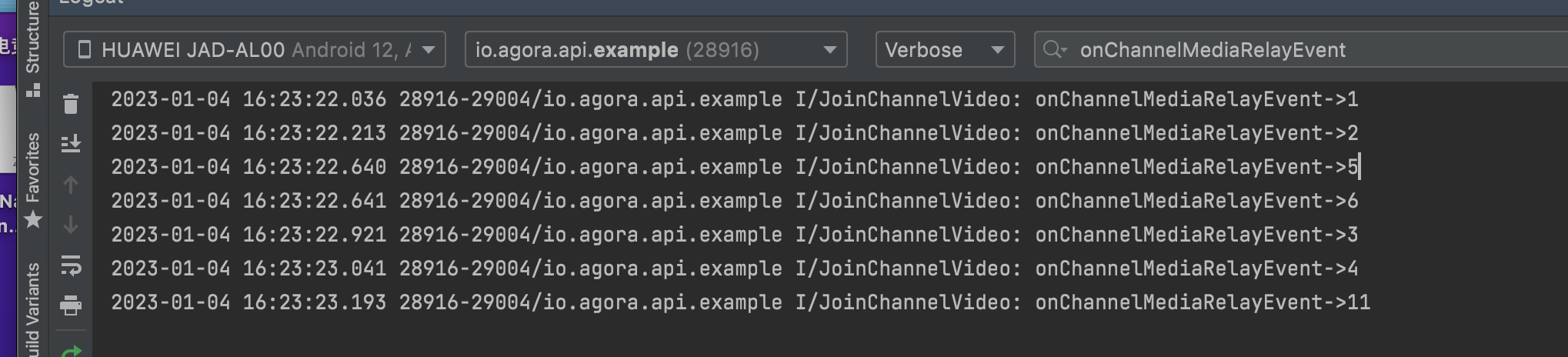
Task: Click the scroll to end icon
Action: [x=71, y=143]
